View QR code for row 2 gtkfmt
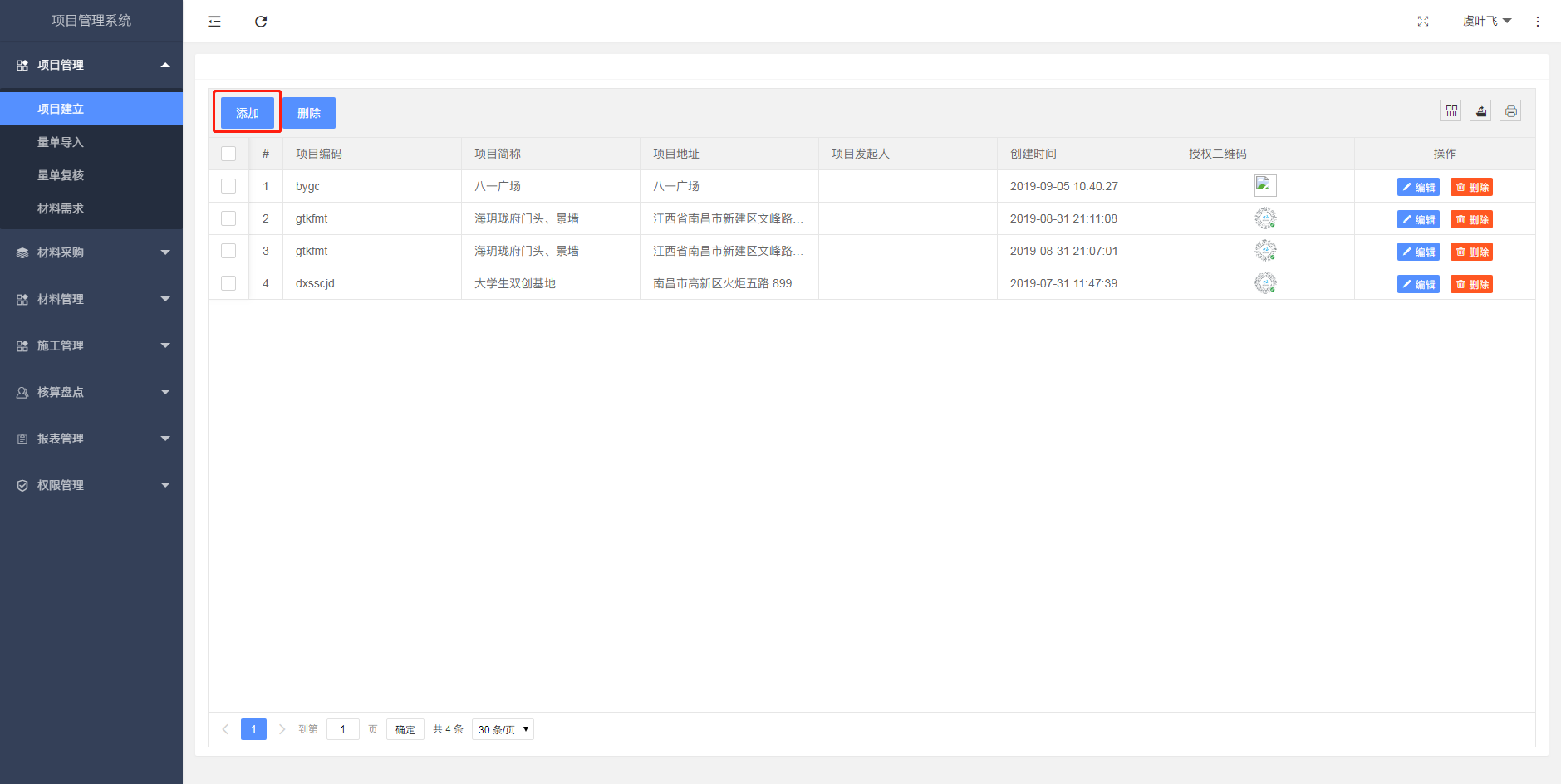 pos(1265,218)
